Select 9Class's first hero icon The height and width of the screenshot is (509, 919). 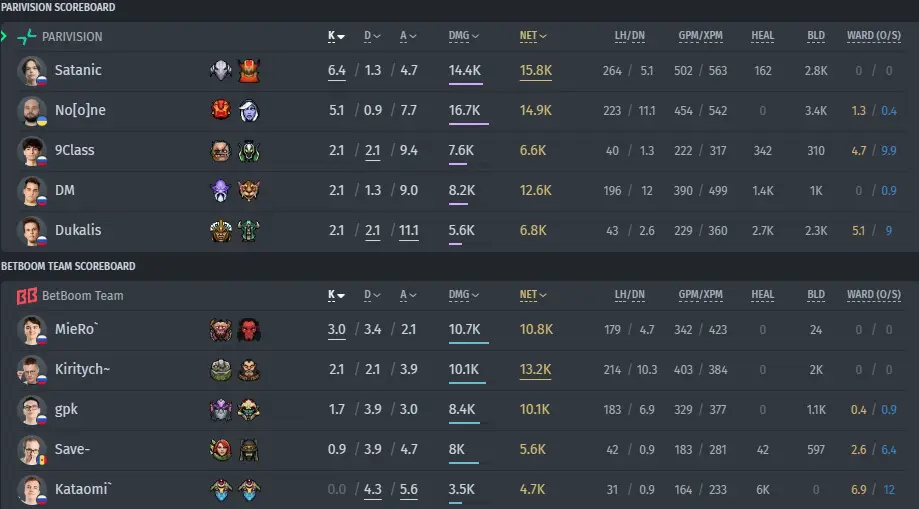coord(221,151)
